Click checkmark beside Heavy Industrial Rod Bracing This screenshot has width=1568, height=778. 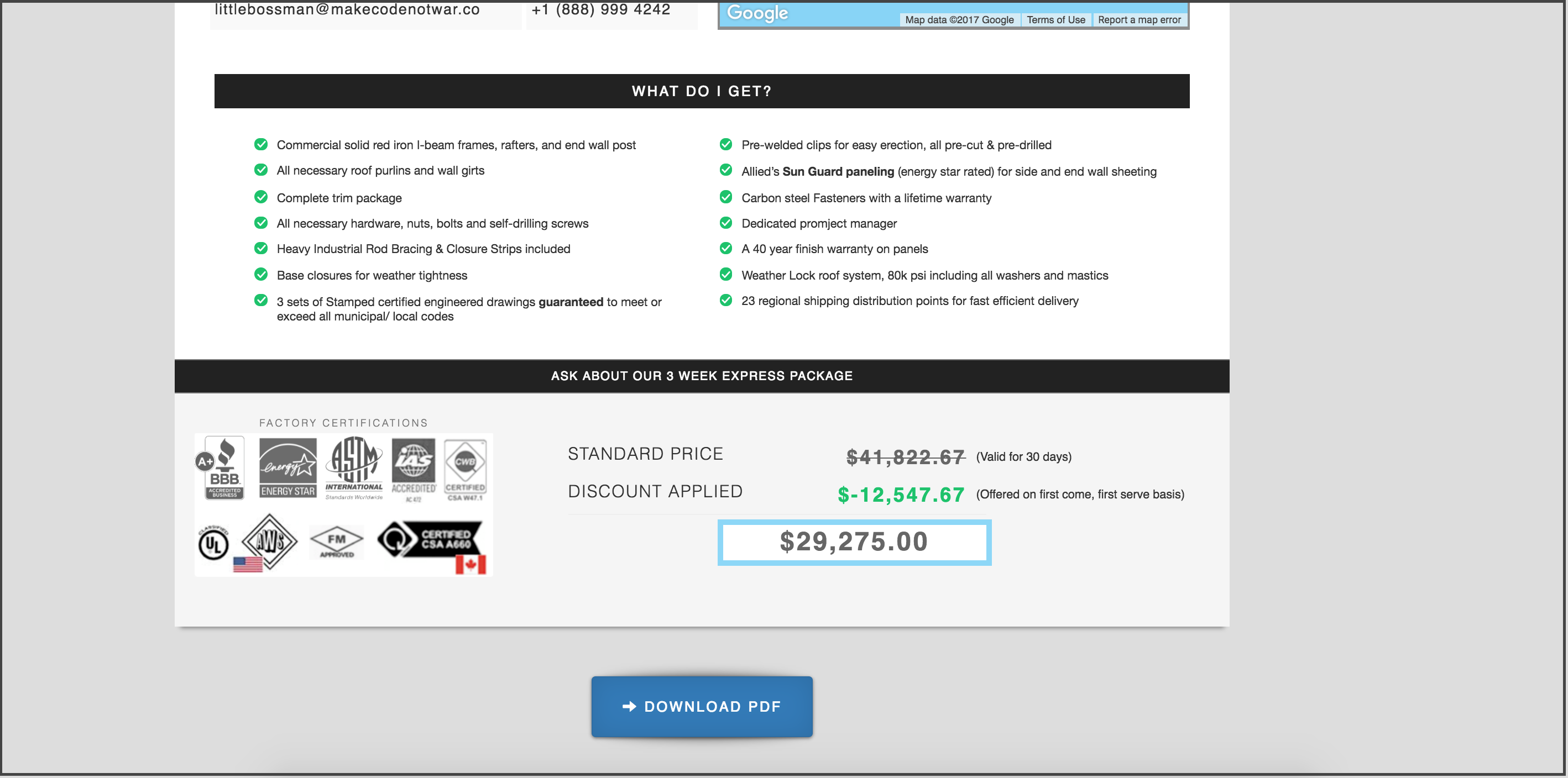(261, 248)
